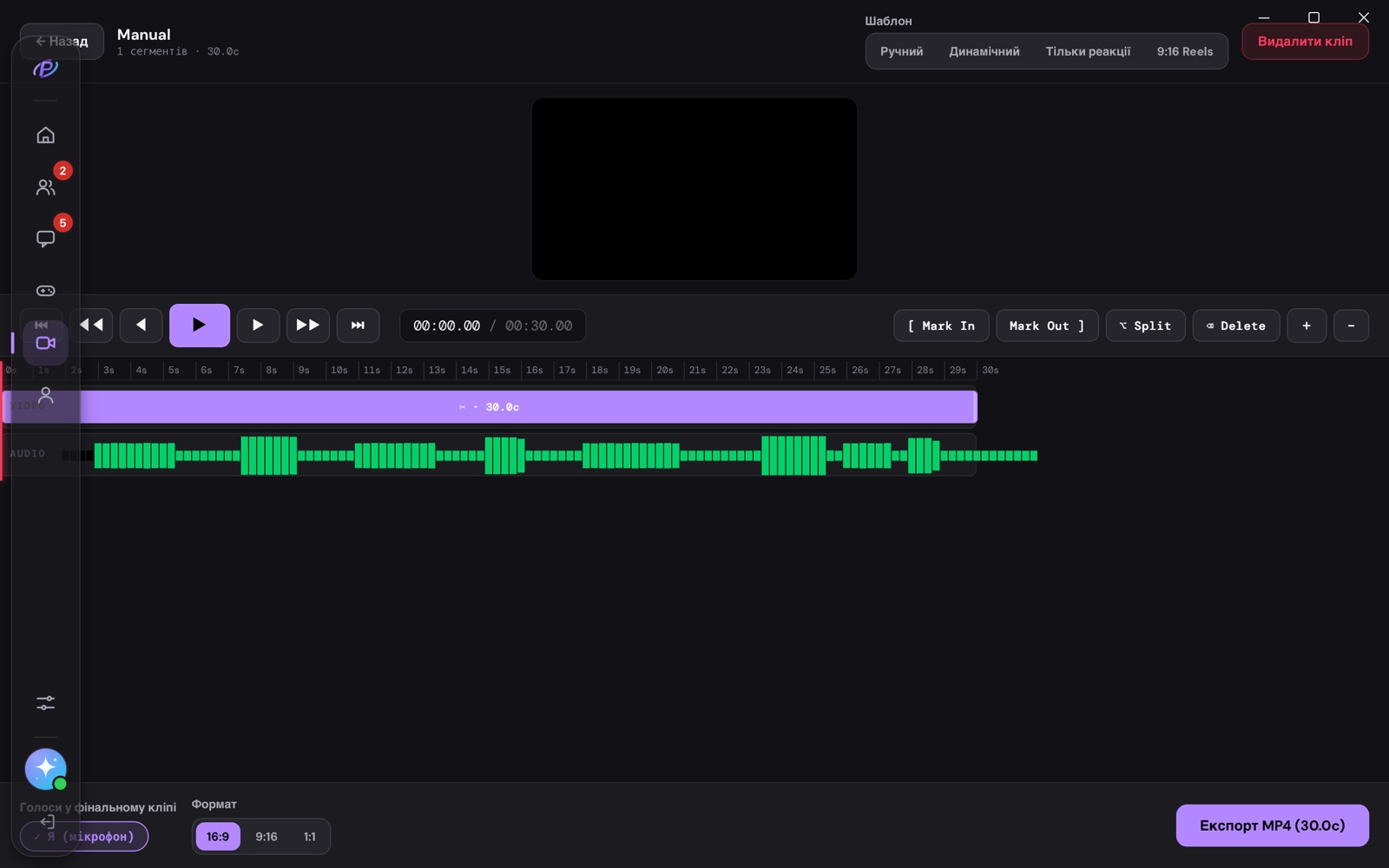Step back one frame with left arrow
The width and height of the screenshot is (1389, 868).
141,325
